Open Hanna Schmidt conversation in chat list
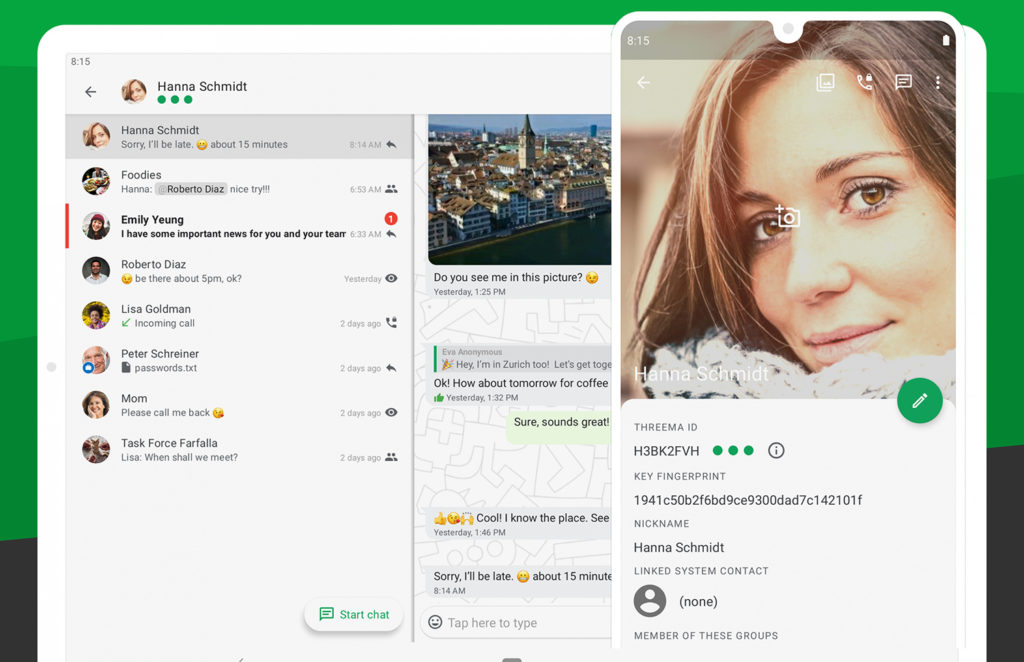 239,137
